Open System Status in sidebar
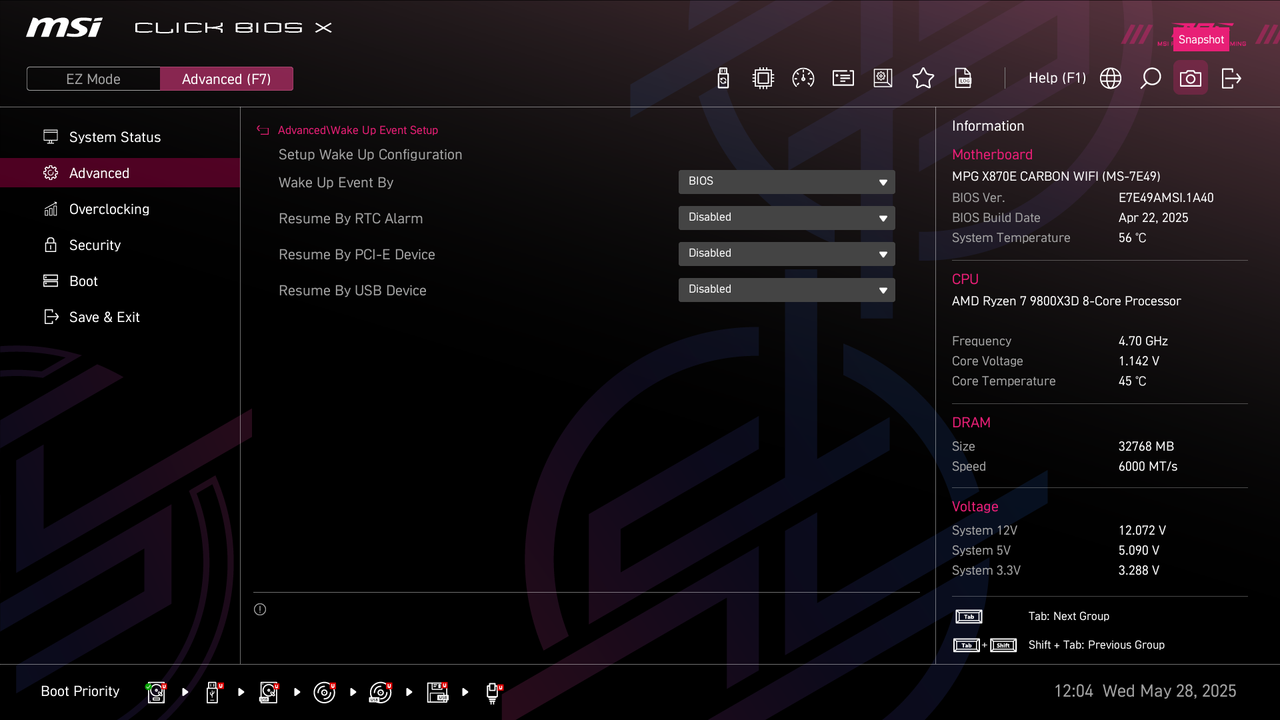This screenshot has height=720, width=1280. pyautogui.click(x=120, y=137)
